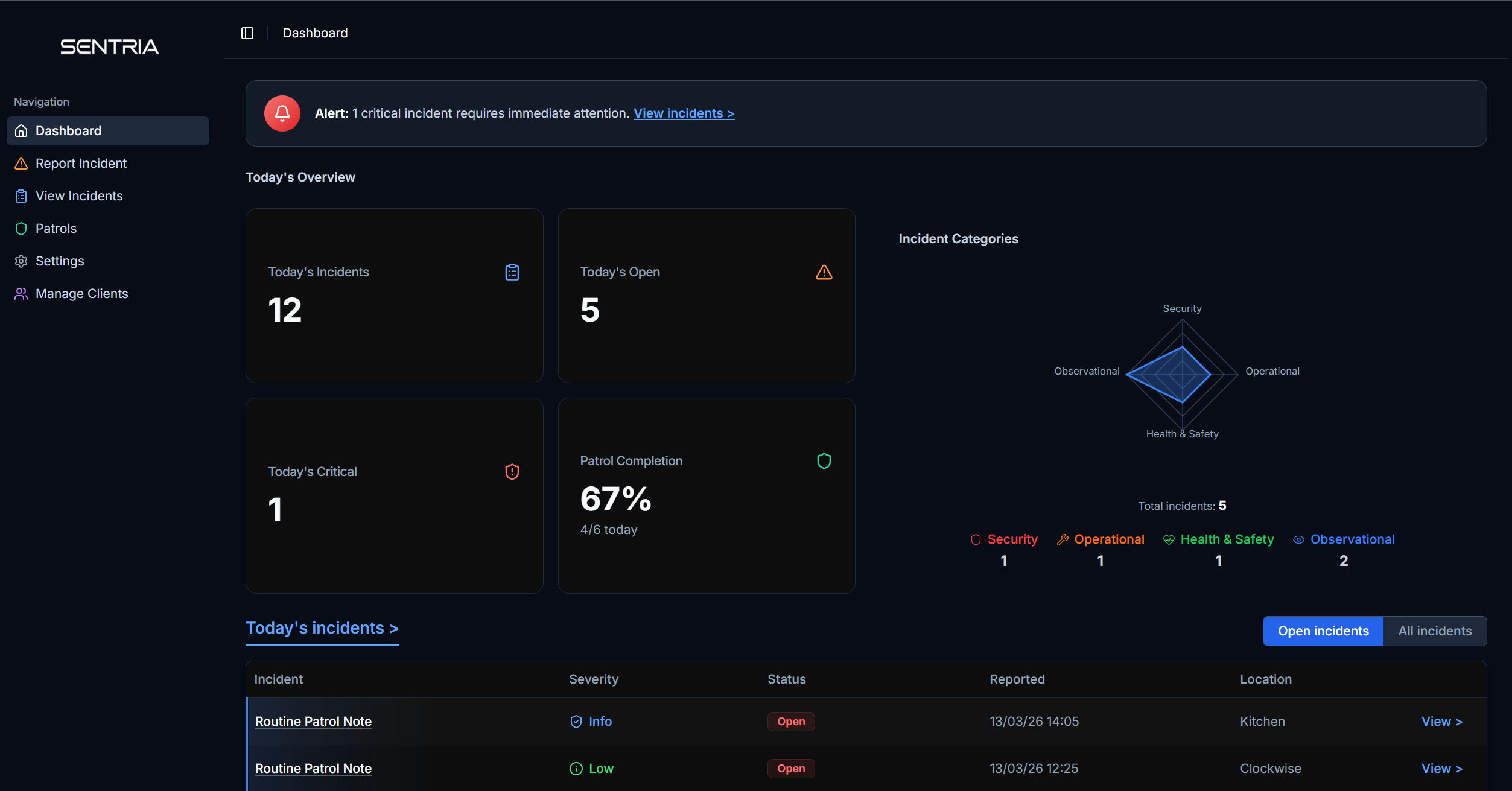The height and width of the screenshot is (791, 1512).
Task: Click the shield alert icon on Today's Critical
Action: [512, 472]
